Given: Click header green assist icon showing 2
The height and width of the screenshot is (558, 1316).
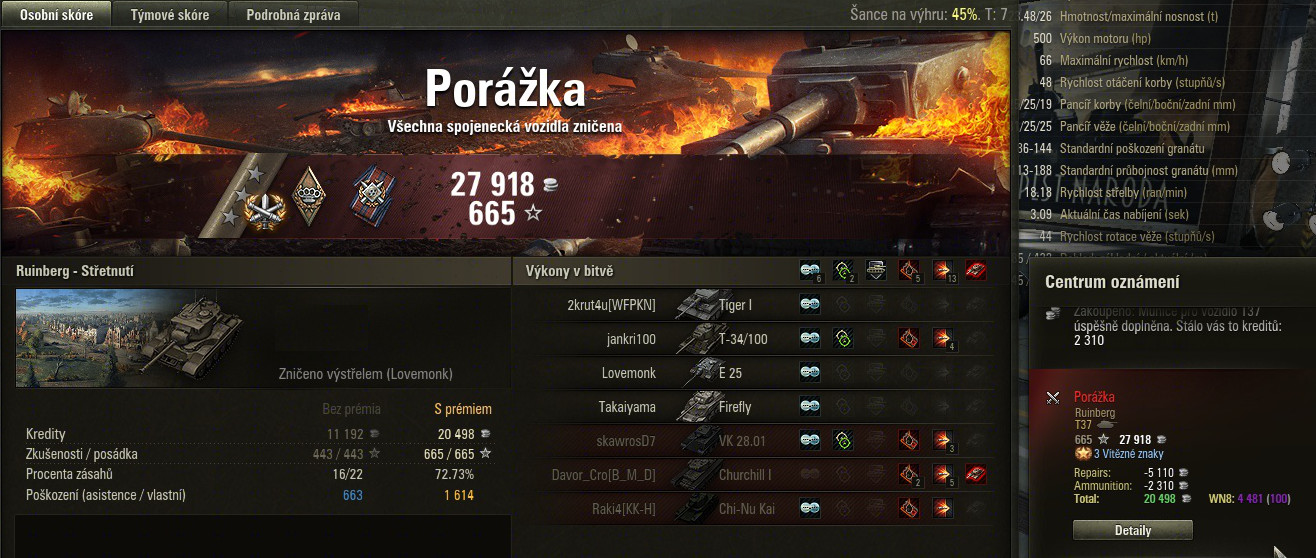Looking at the screenshot, I should pos(843,270).
